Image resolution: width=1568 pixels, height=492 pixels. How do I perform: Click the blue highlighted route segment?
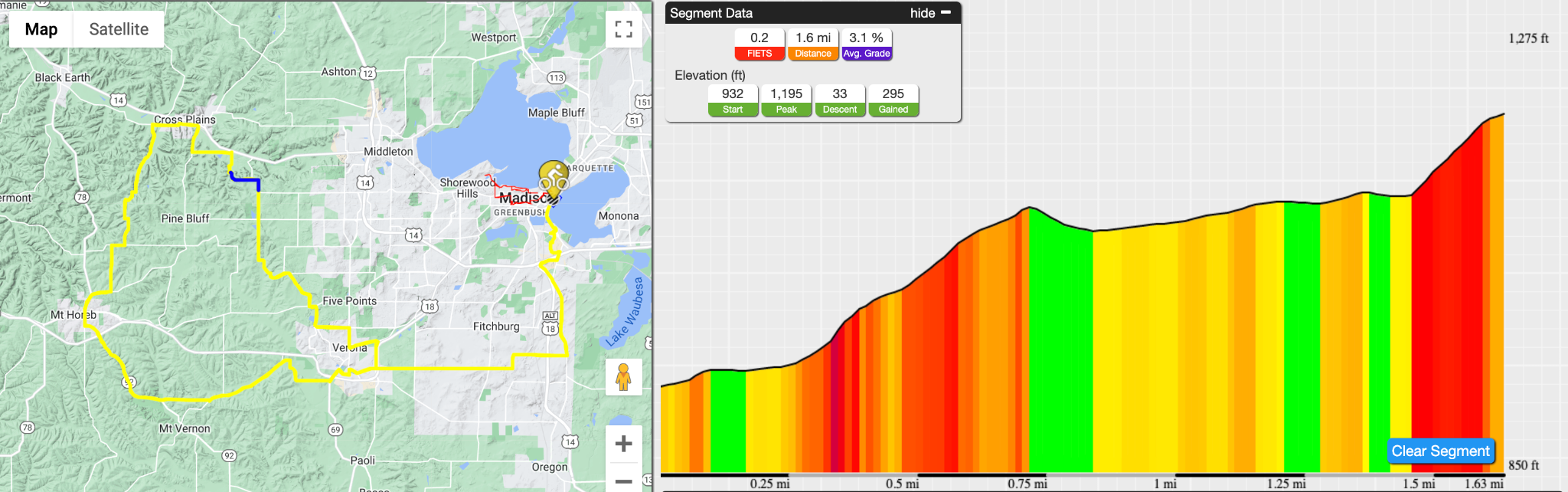[245, 180]
